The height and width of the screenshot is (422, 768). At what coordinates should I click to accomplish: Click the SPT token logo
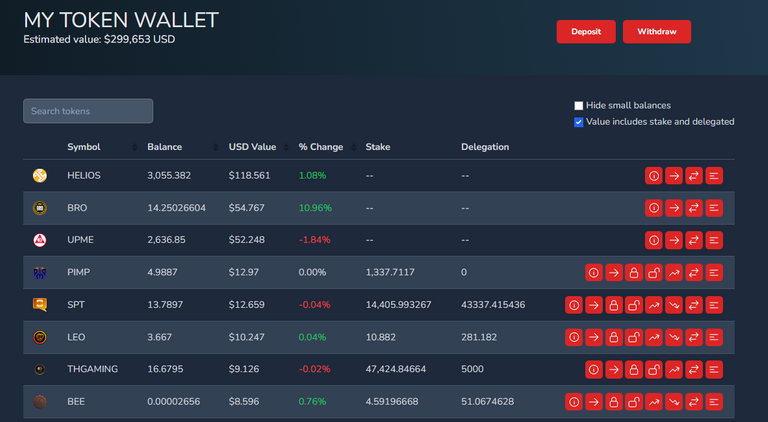pos(40,305)
